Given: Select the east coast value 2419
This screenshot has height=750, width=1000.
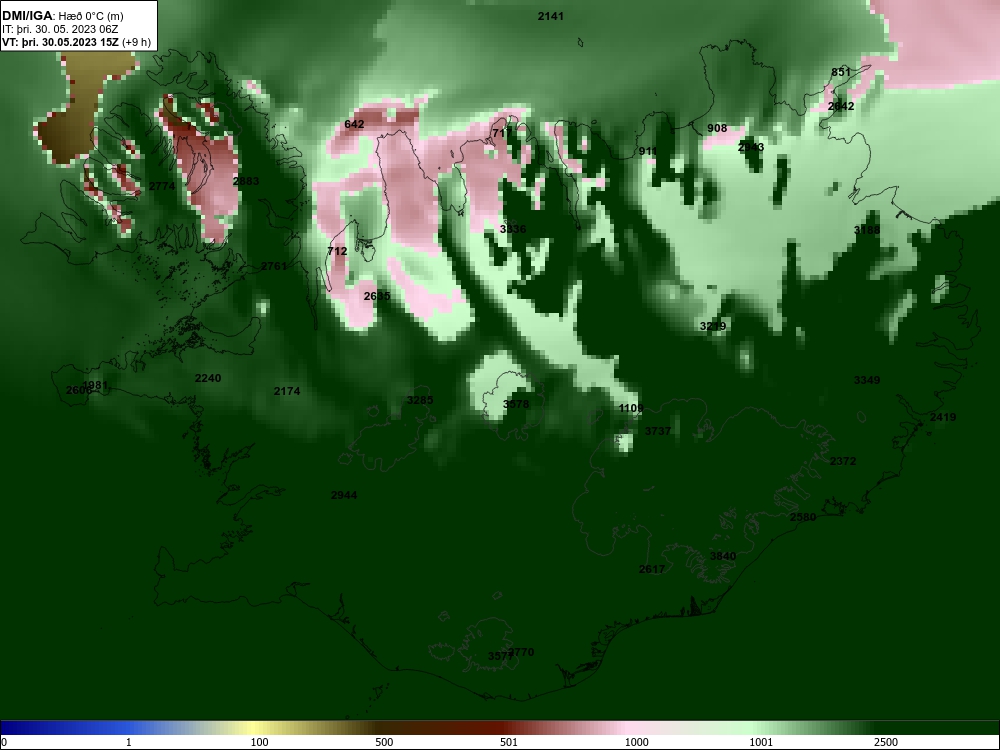Looking at the screenshot, I should point(943,417).
